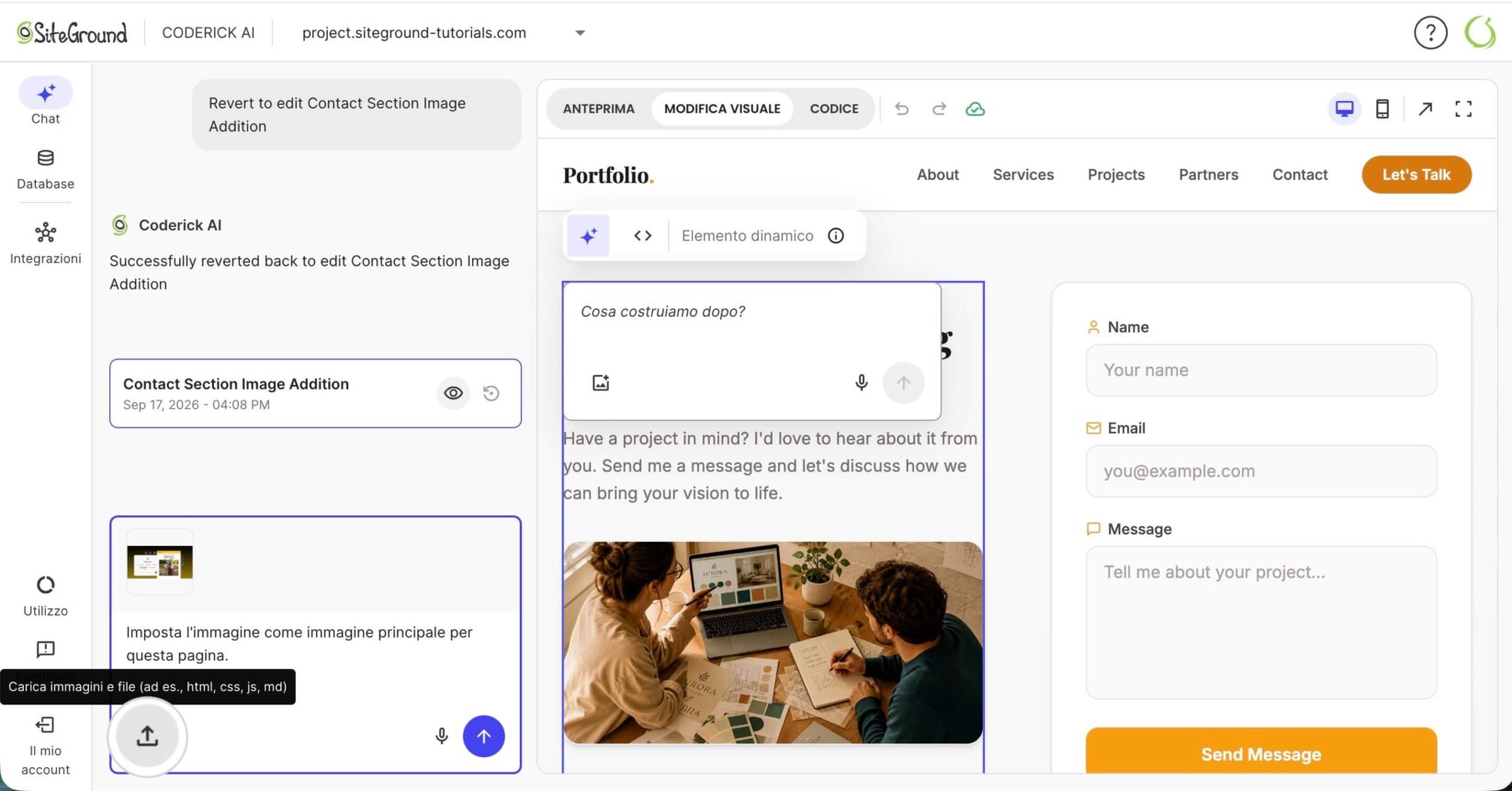The image size is (1512, 791).
Task: Open the Utilizzo usage panel
Action: coord(45,595)
